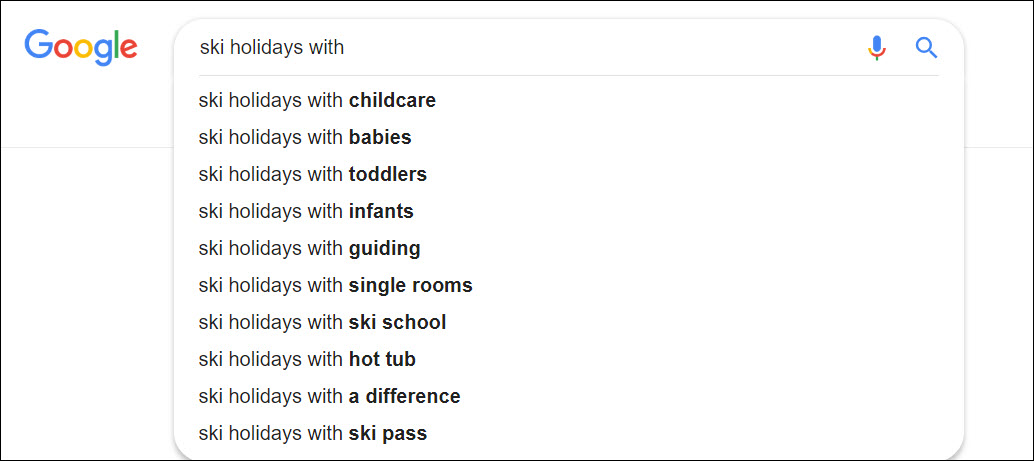Click the bold word 'childcare' in suggestions

(x=392, y=101)
